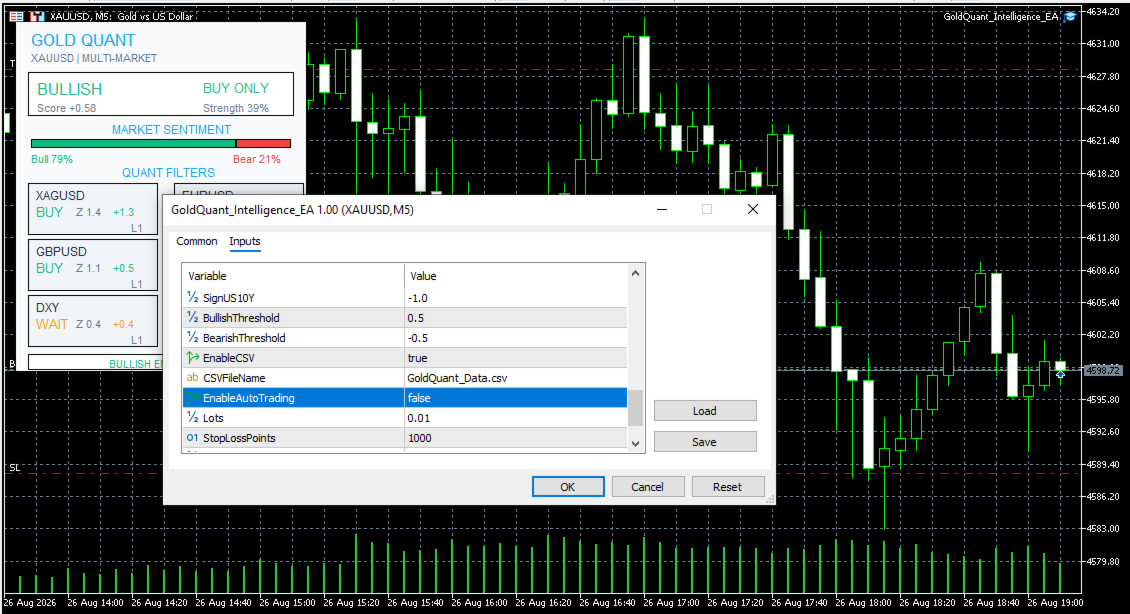Click the inputs list scrollbar thumb
This screenshot has width=1130, height=614.
tap(635, 408)
